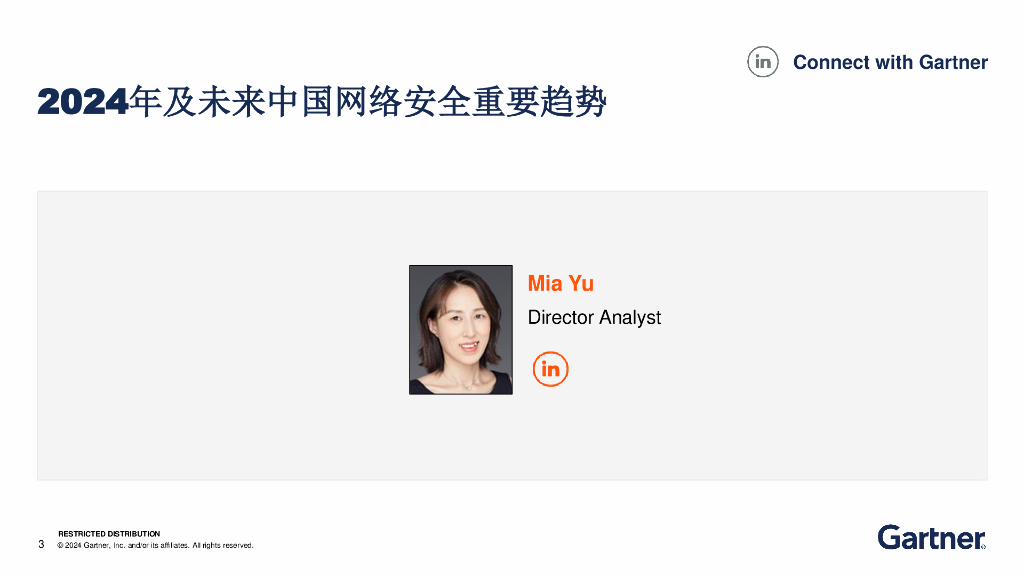The height and width of the screenshot is (576, 1024).
Task: Click the 网络安全 characters in the title
Action: [x=402, y=103]
